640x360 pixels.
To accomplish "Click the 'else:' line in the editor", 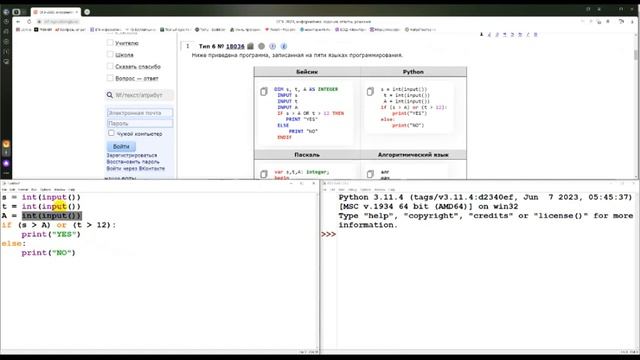I will pos(13,244).
